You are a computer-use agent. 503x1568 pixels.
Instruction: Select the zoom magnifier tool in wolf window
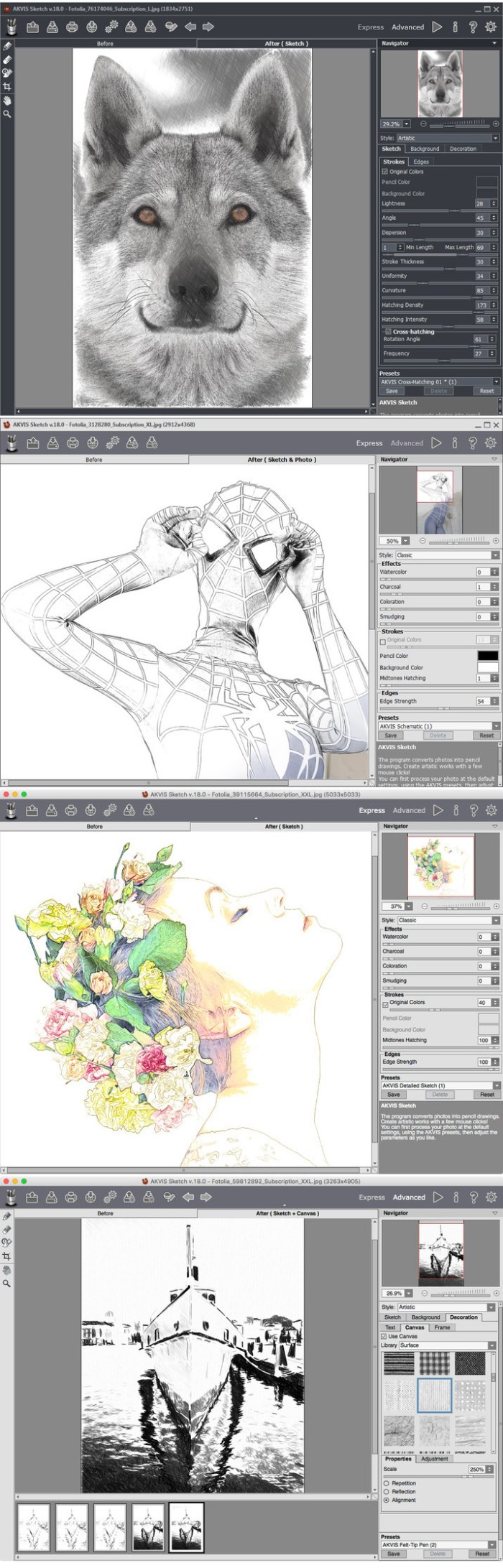click(x=7, y=113)
